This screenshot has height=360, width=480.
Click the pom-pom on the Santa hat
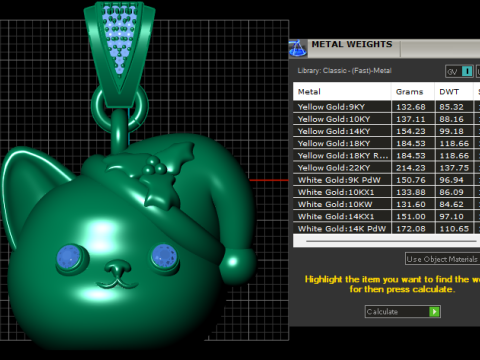point(237,266)
